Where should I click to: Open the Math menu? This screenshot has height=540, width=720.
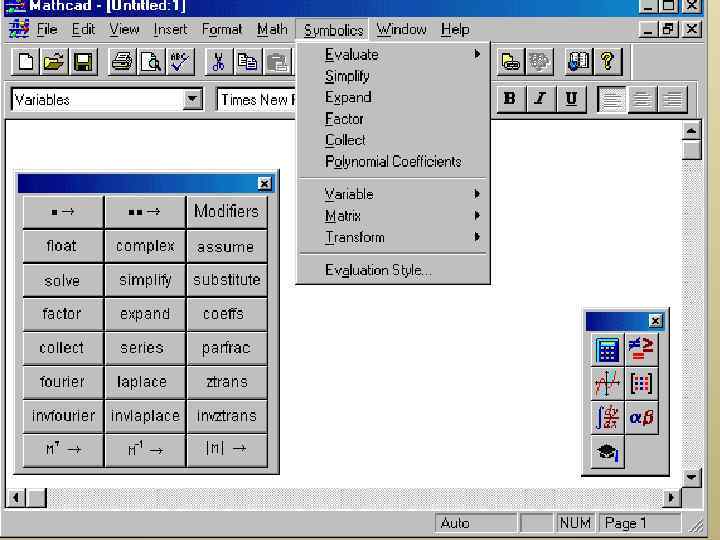(272, 30)
